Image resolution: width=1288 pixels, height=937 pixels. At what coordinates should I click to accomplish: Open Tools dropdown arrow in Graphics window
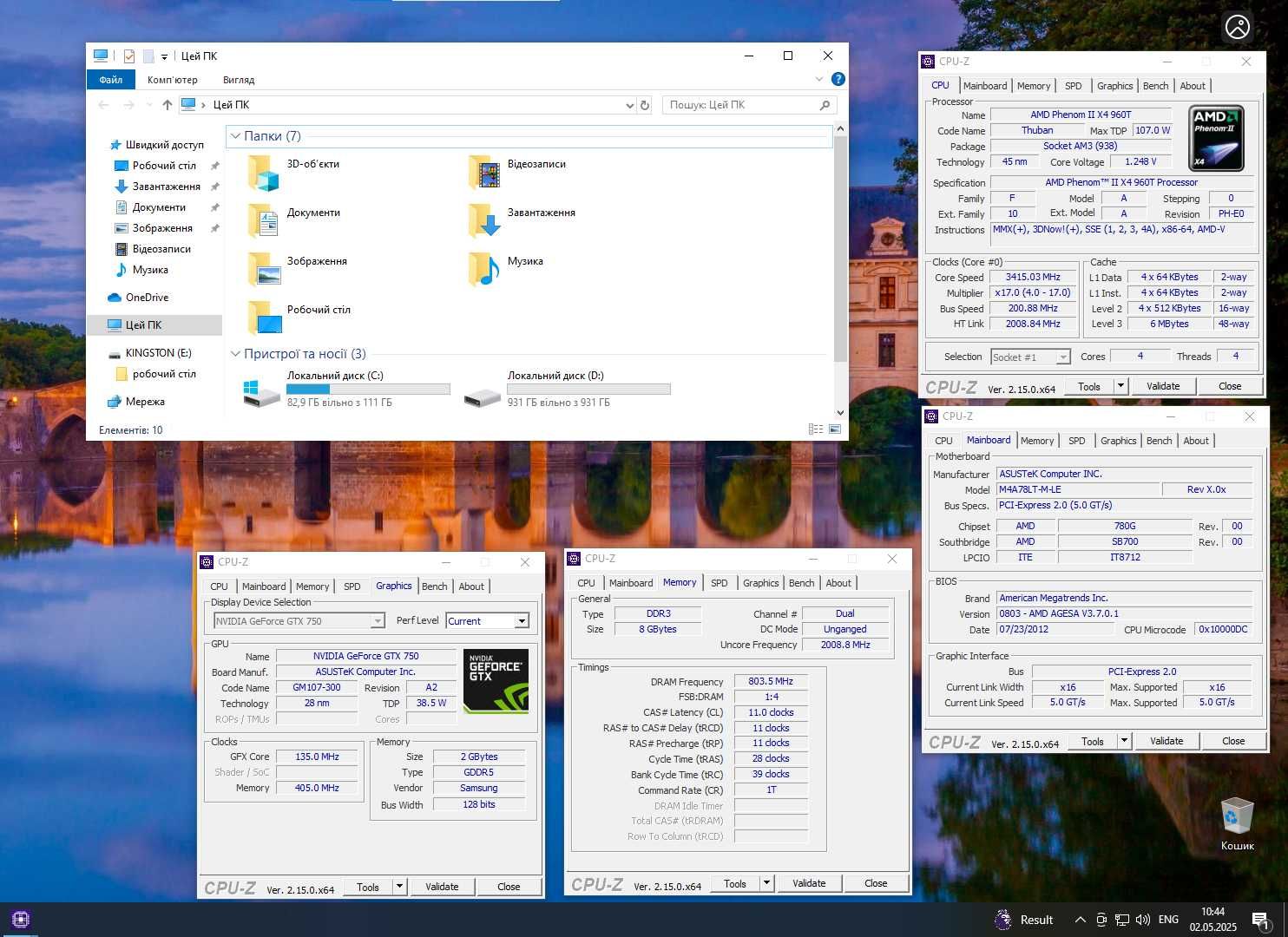coord(399,887)
